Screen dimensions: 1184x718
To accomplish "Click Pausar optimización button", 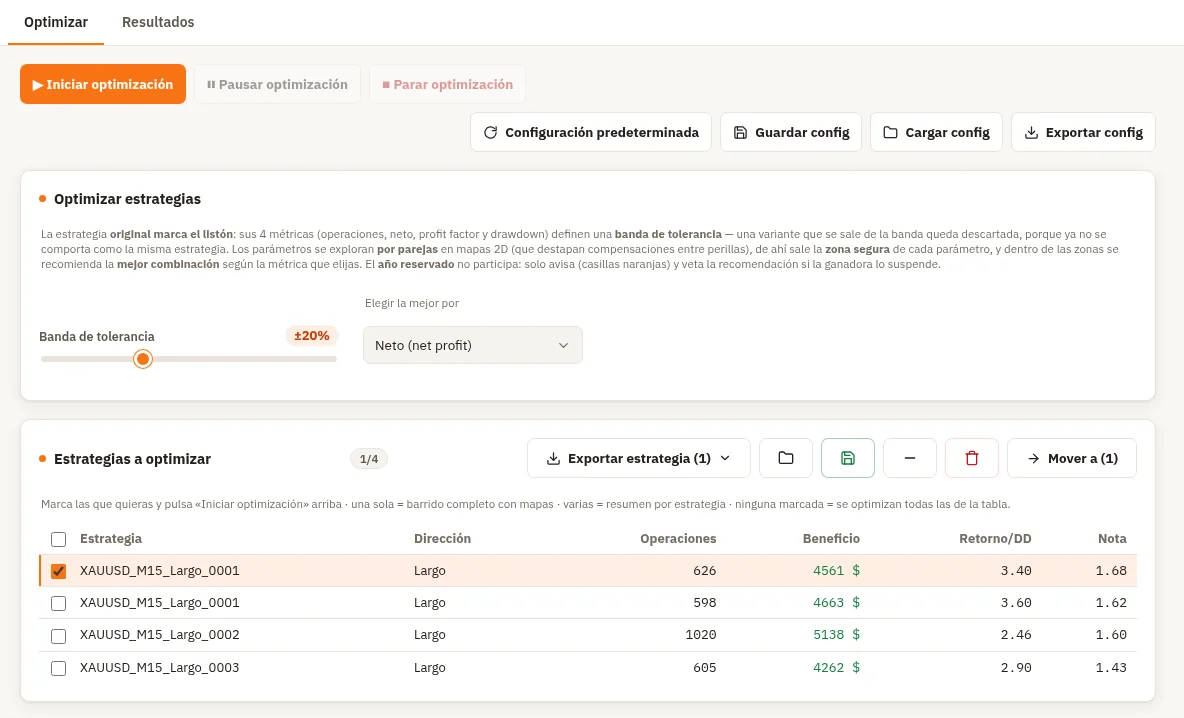I will click(277, 85).
